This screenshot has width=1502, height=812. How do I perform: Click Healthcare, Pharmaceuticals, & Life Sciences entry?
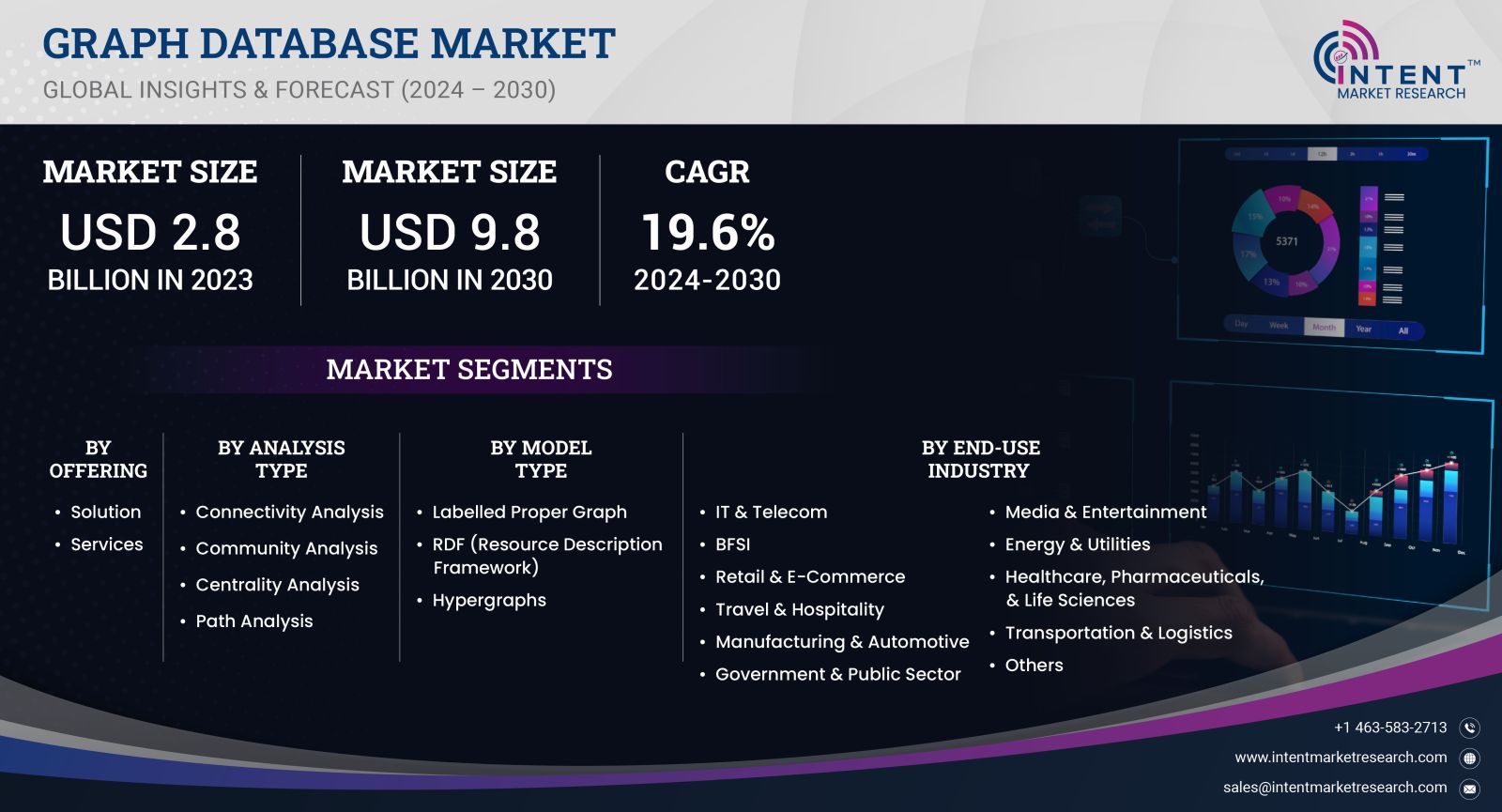(1135, 589)
